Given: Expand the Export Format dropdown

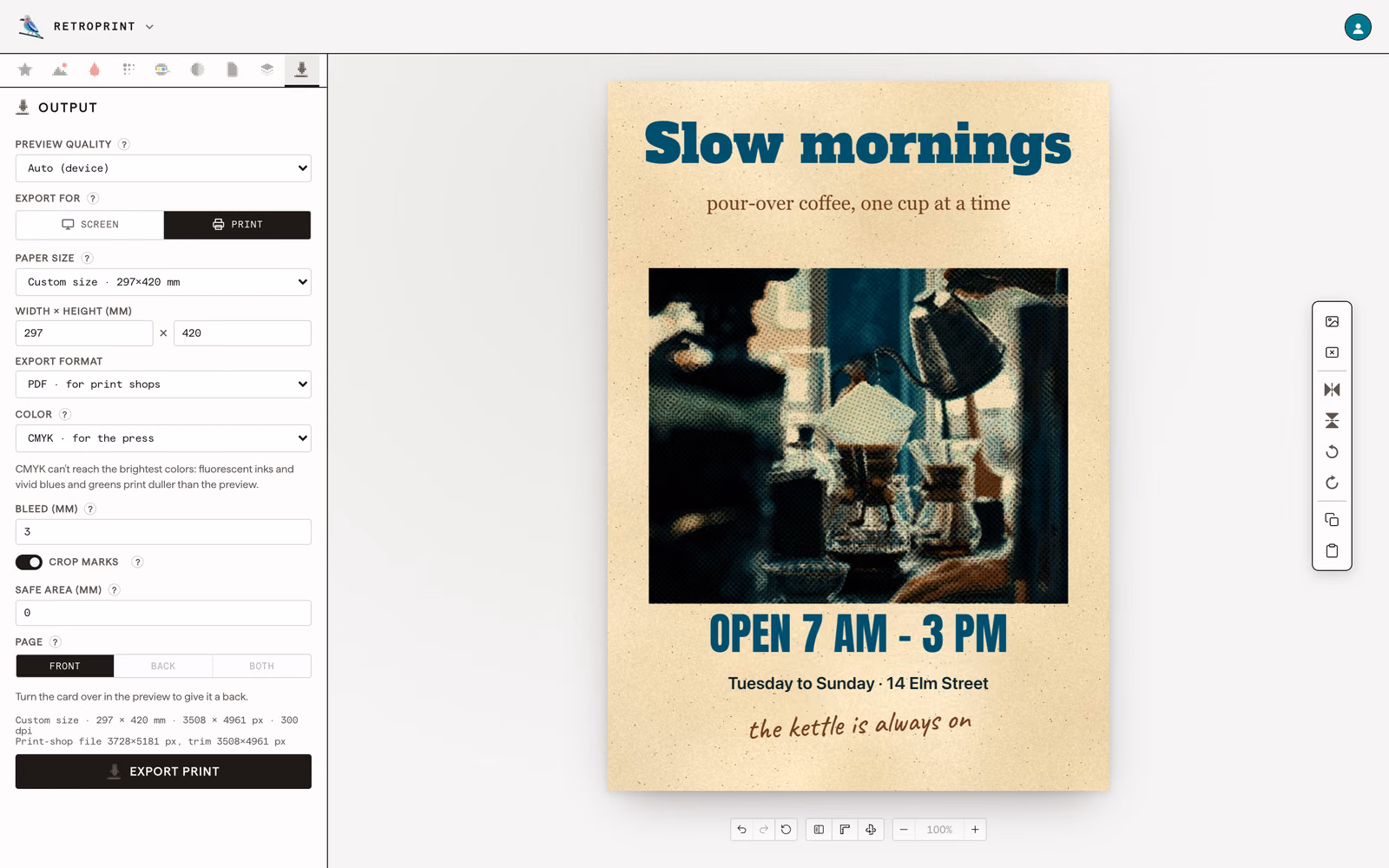Looking at the screenshot, I should point(163,385).
